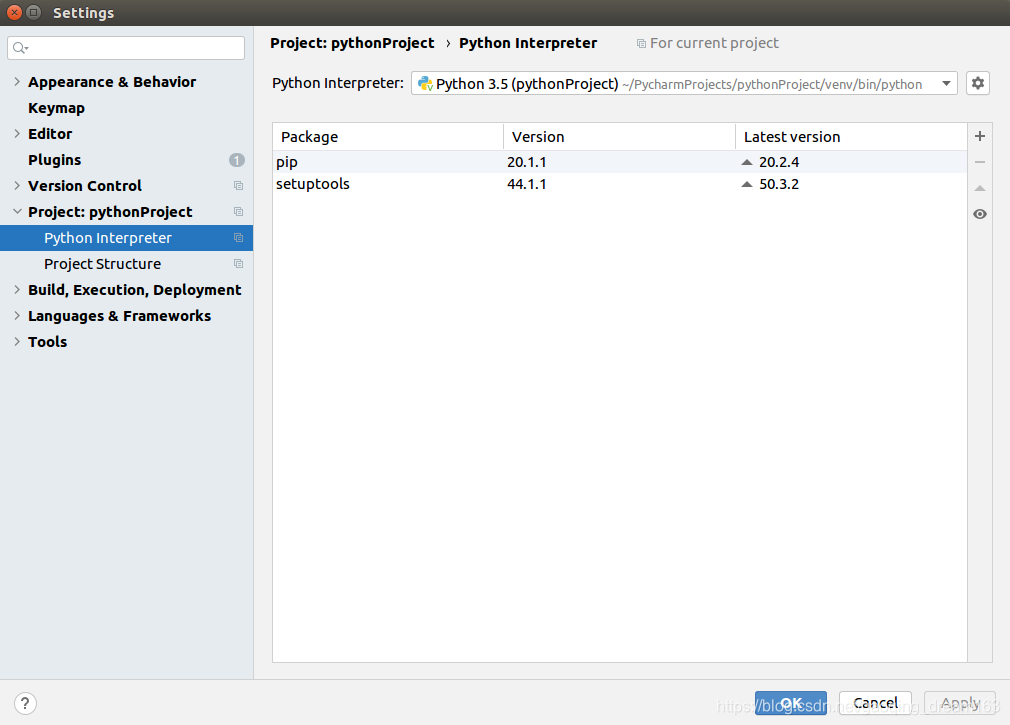Click the Apply button
The image size is (1010, 725).
click(x=960, y=703)
